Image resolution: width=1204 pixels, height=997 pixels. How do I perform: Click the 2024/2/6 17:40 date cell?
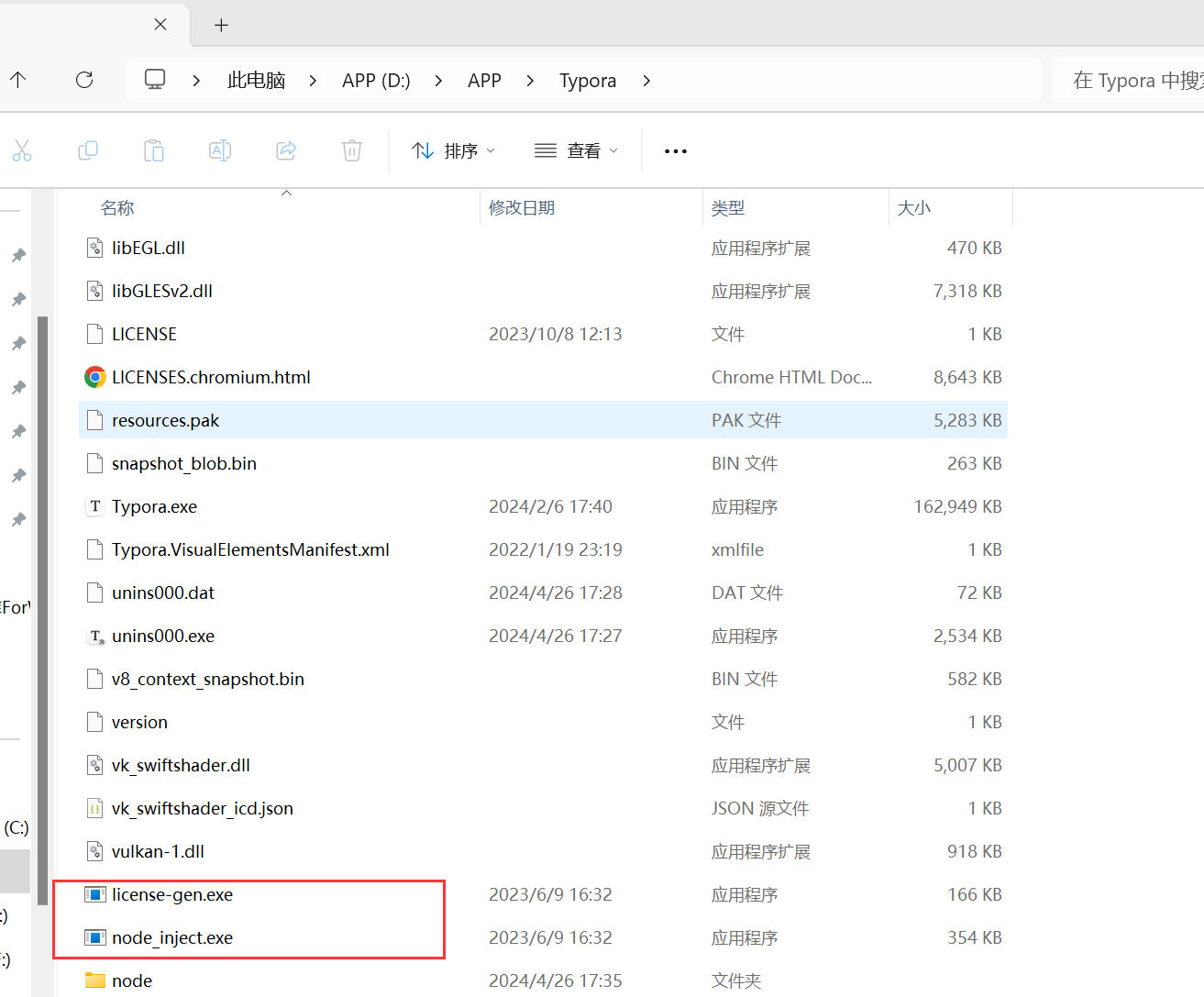click(550, 506)
